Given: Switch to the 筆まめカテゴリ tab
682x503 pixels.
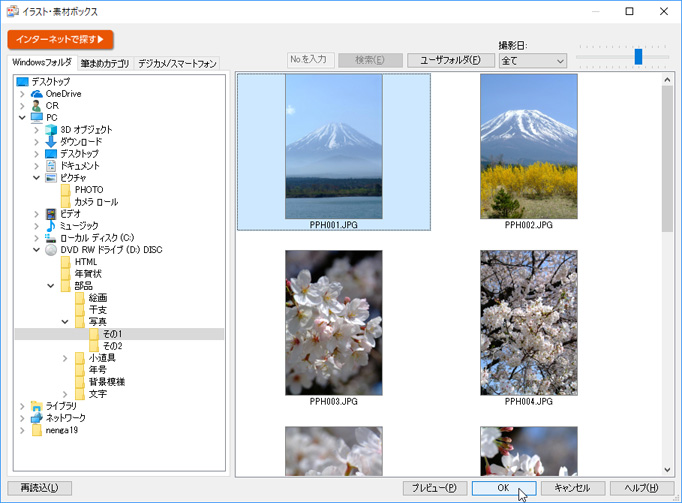Looking at the screenshot, I should [x=105, y=64].
